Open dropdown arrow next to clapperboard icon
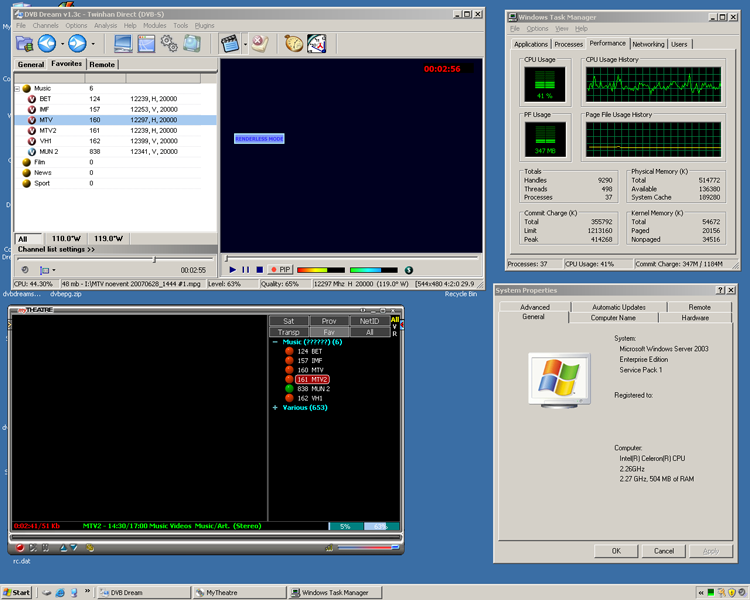The image size is (750, 600). [x=245, y=44]
